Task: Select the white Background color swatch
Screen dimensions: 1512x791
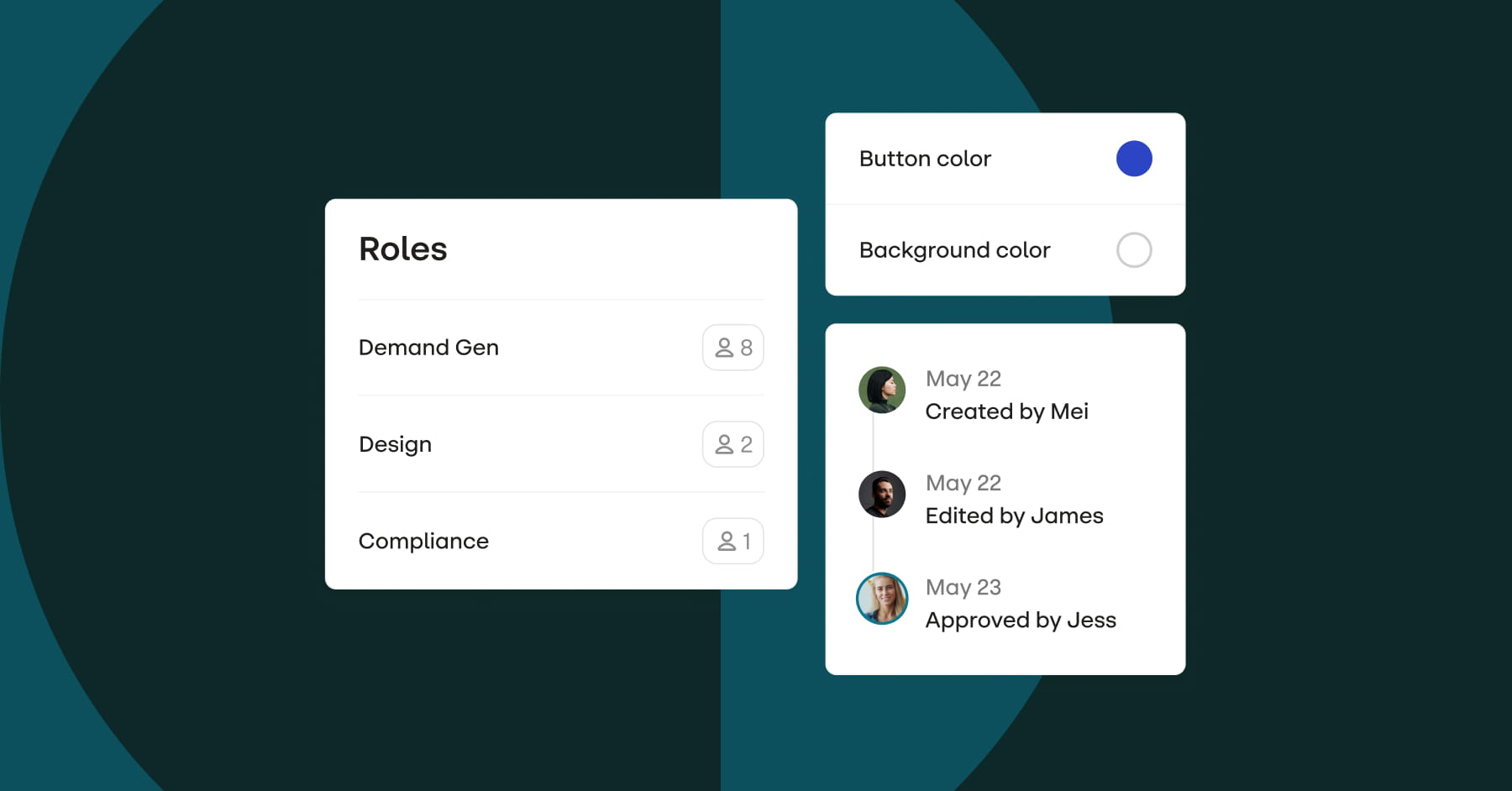Action: 1134,250
